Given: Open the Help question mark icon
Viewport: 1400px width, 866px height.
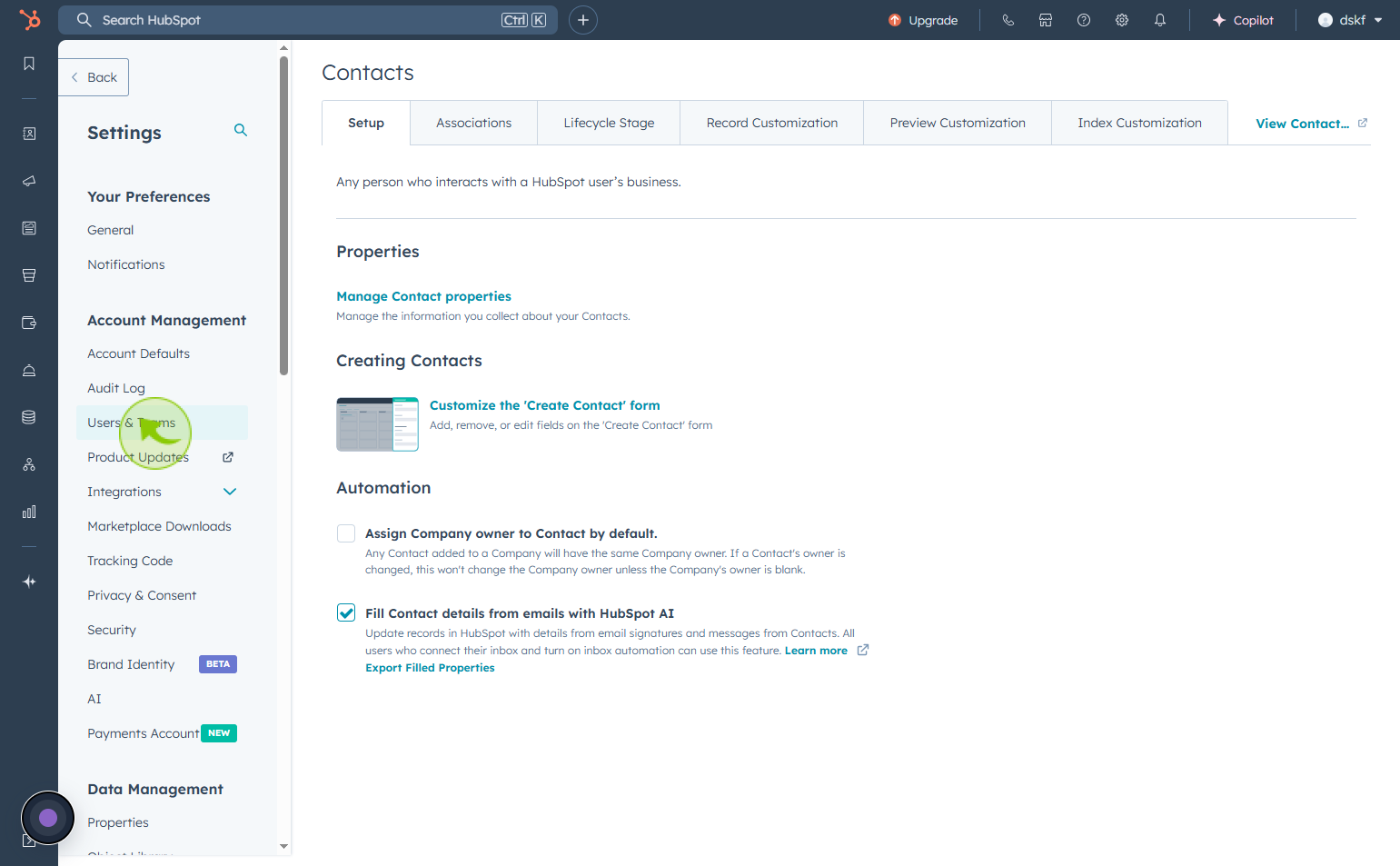Looking at the screenshot, I should point(1084,20).
